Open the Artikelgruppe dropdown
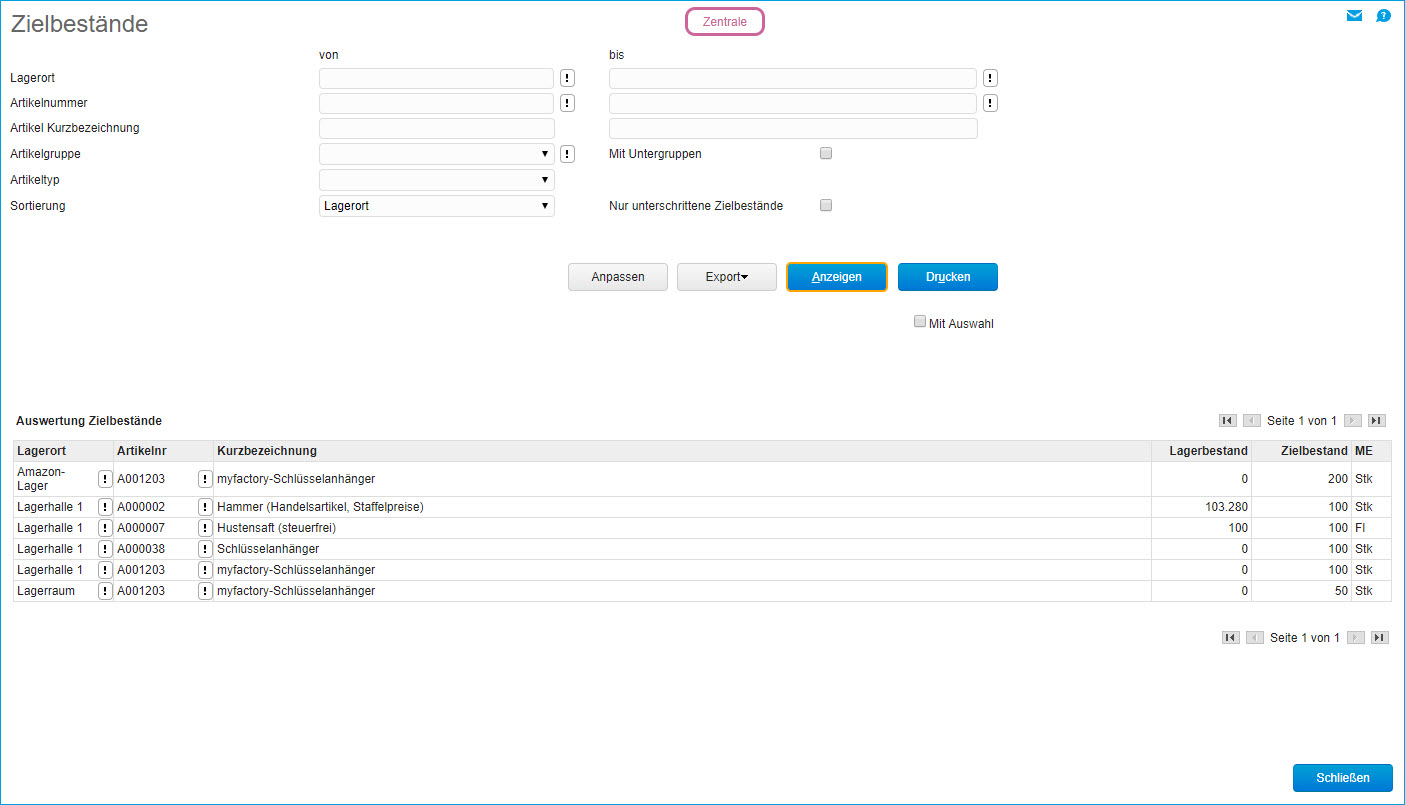Image resolution: width=1405 pixels, height=805 pixels. (x=436, y=154)
